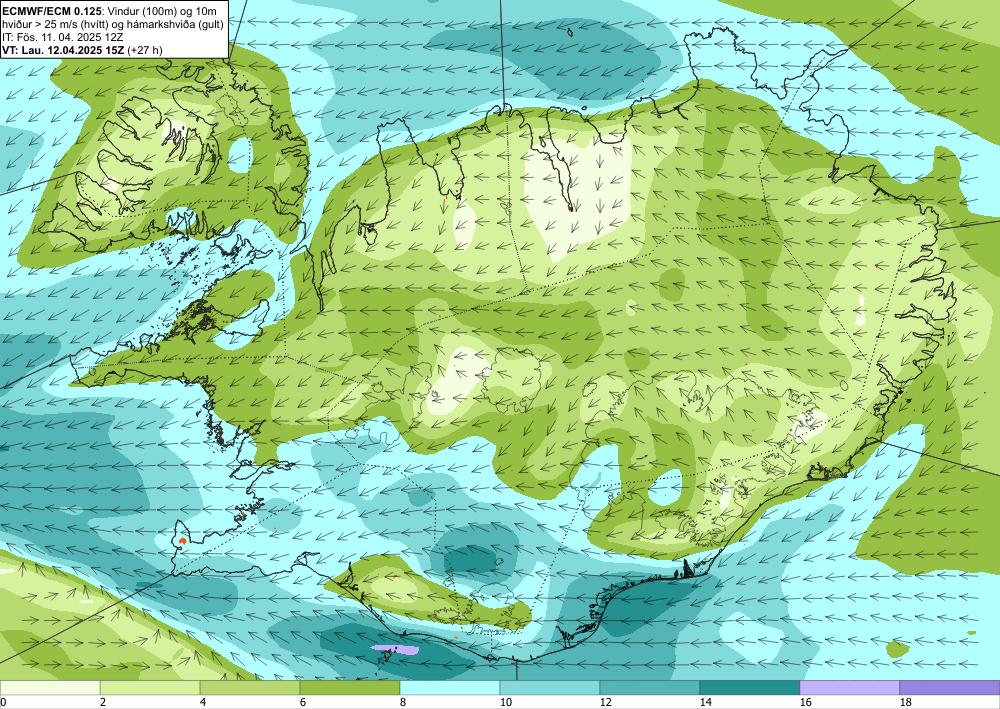
Task: Click the palest 0–2 m/s legend swatch
Action: click(x=50, y=687)
